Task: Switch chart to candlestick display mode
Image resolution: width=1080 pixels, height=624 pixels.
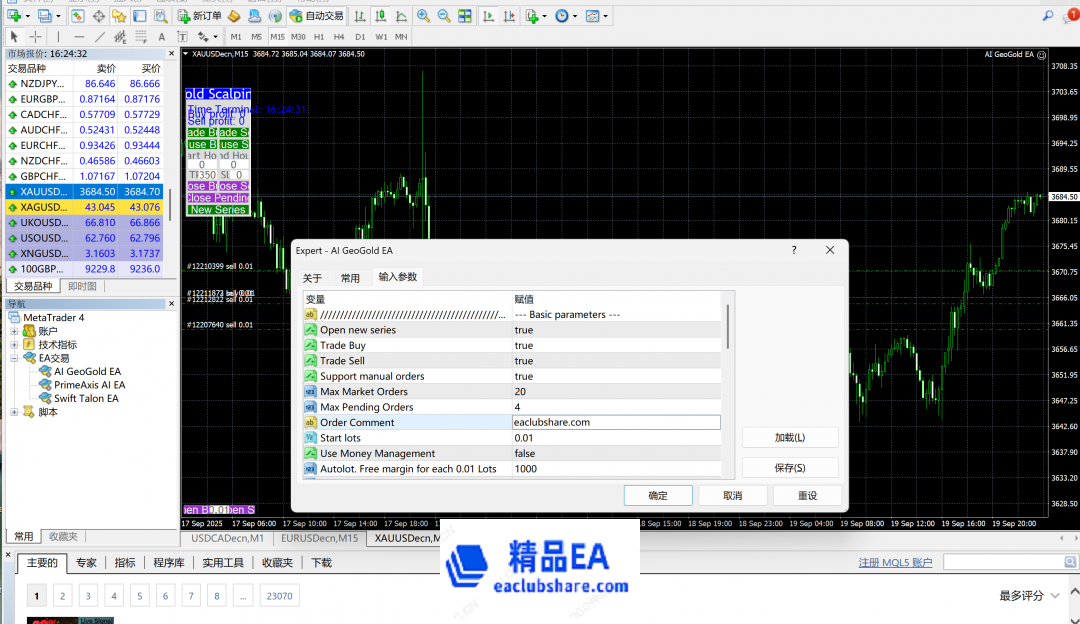Action: (x=380, y=16)
